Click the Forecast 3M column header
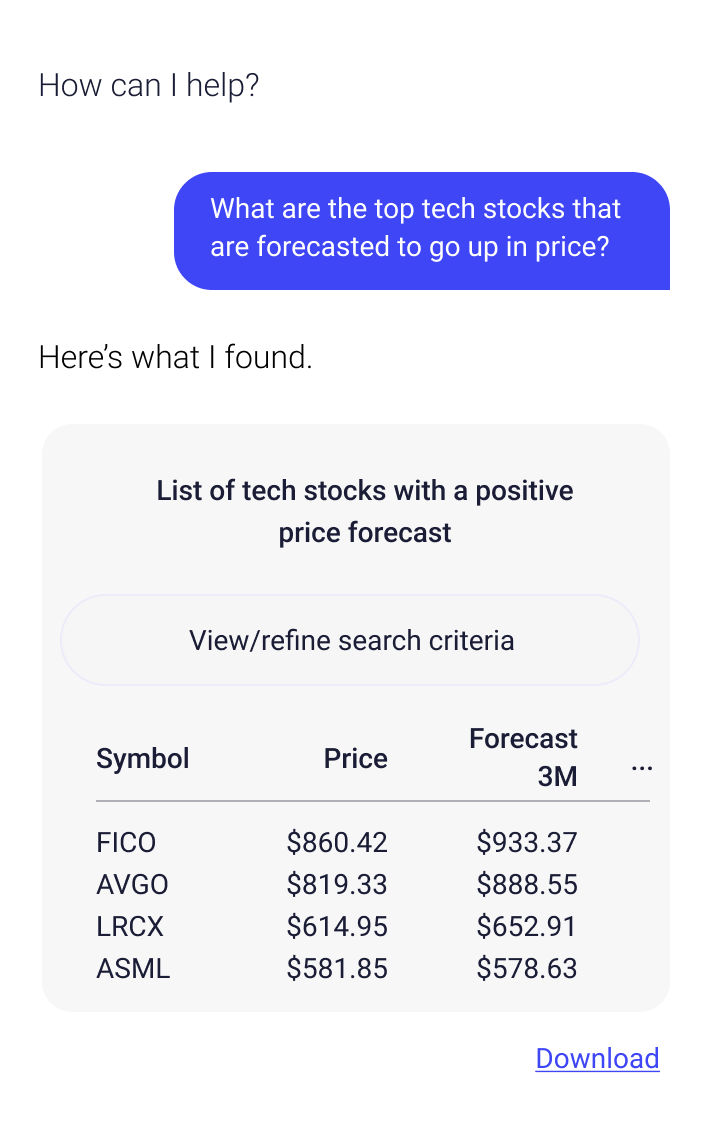Screen dimensions: 716x1138 pyautogui.click(x=523, y=757)
